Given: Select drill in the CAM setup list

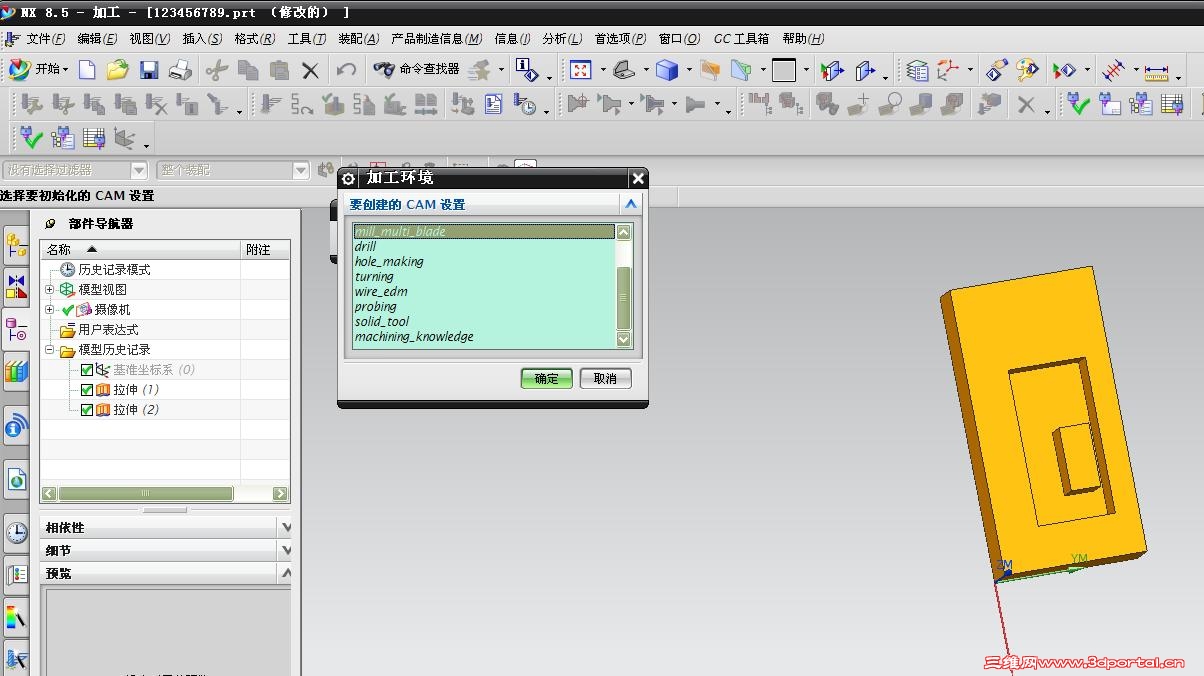Looking at the screenshot, I should [484, 247].
